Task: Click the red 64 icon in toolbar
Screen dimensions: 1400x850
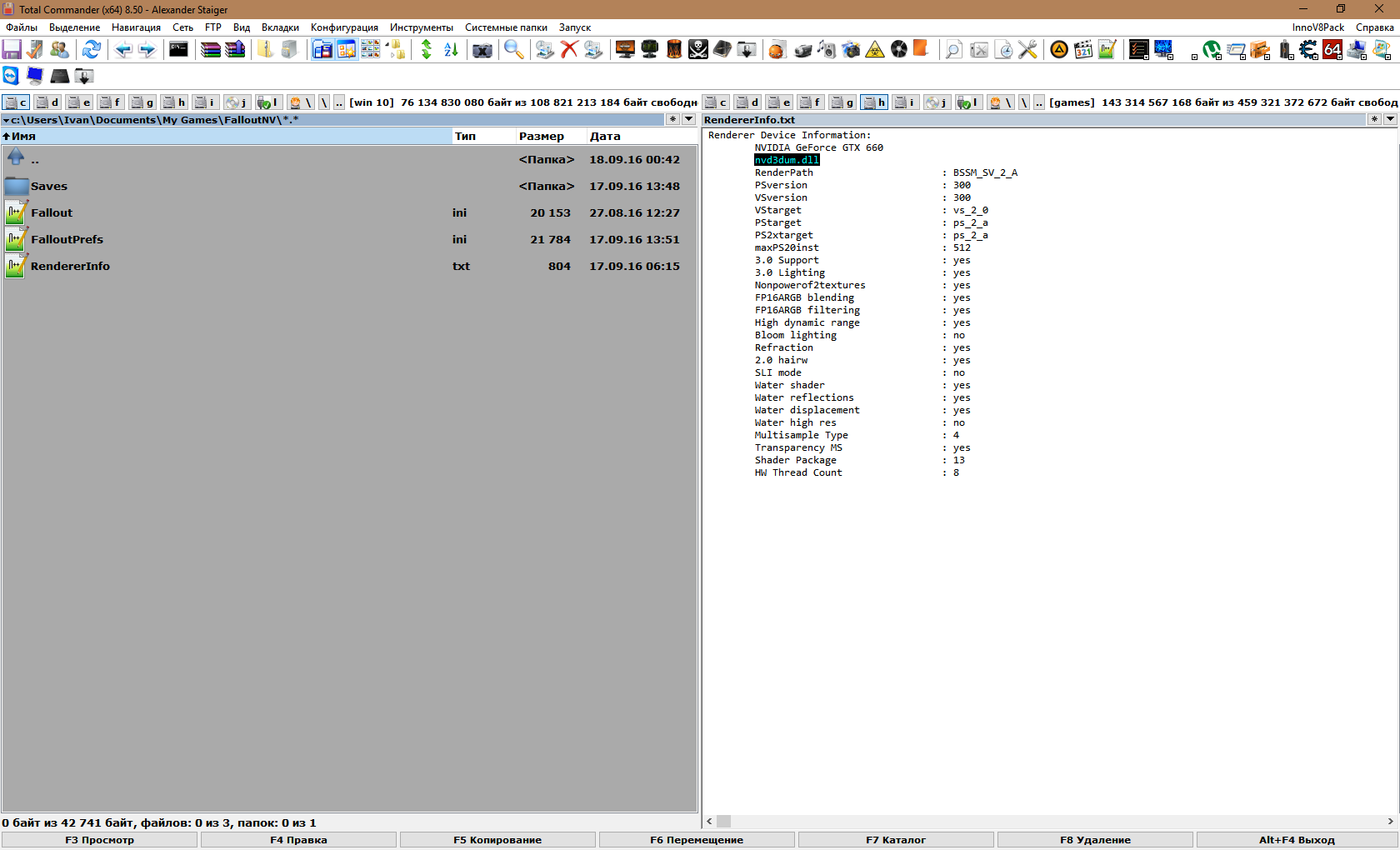Action: click(1332, 50)
